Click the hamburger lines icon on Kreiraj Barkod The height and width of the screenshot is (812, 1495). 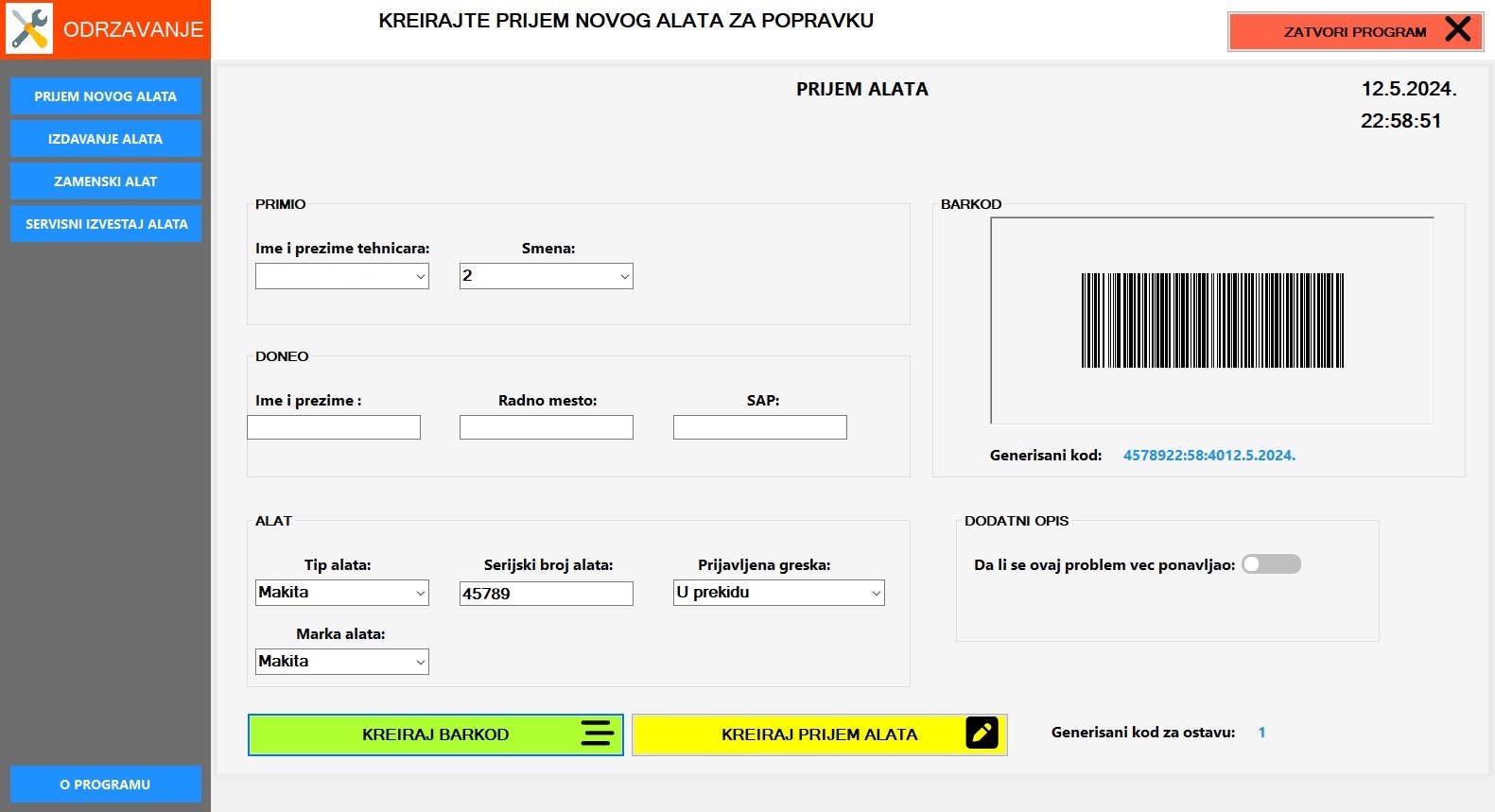[x=597, y=734]
